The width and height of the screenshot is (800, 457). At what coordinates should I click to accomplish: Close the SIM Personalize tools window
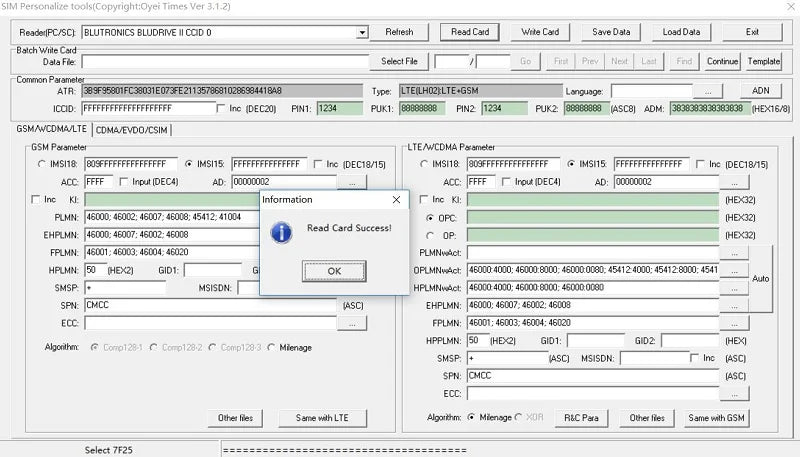click(x=790, y=6)
